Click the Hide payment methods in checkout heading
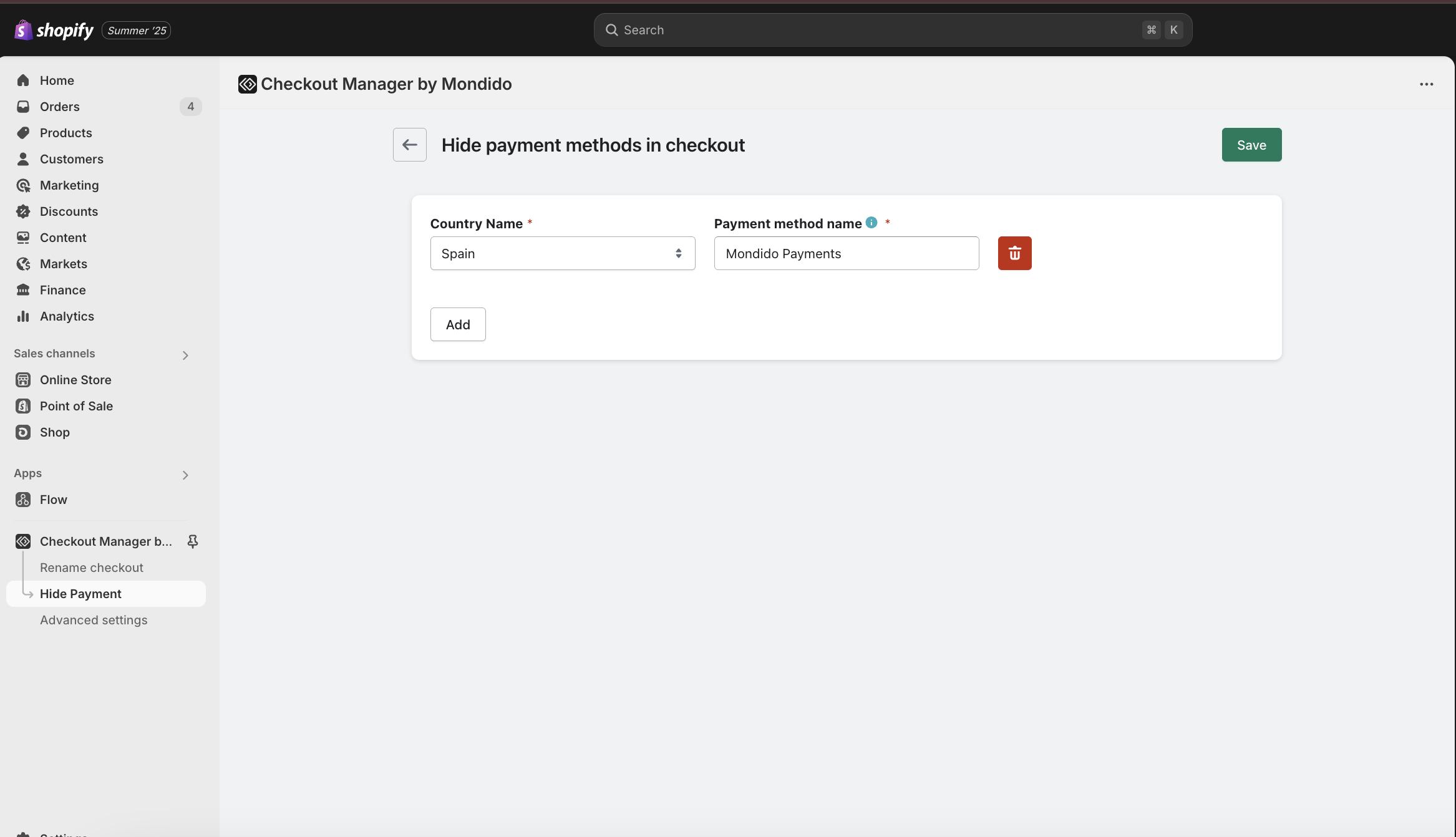 pyautogui.click(x=593, y=145)
